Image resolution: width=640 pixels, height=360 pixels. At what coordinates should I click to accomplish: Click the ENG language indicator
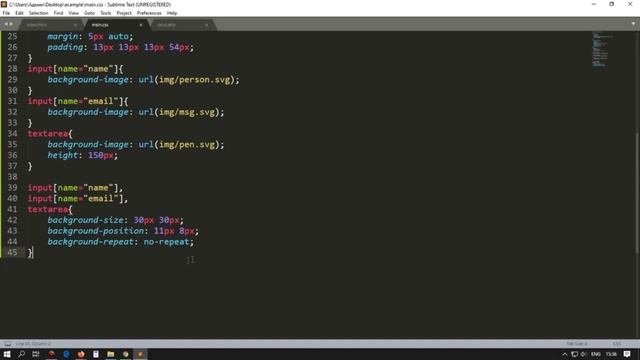(596, 354)
